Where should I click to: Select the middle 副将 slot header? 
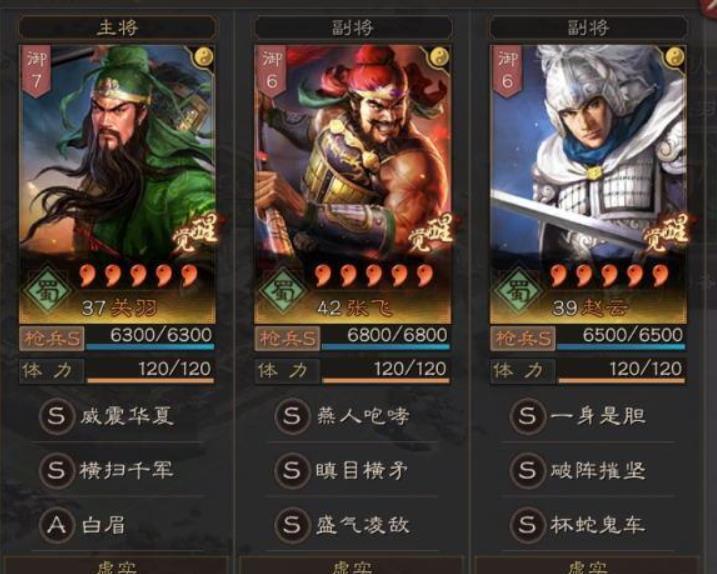[x=353, y=27]
